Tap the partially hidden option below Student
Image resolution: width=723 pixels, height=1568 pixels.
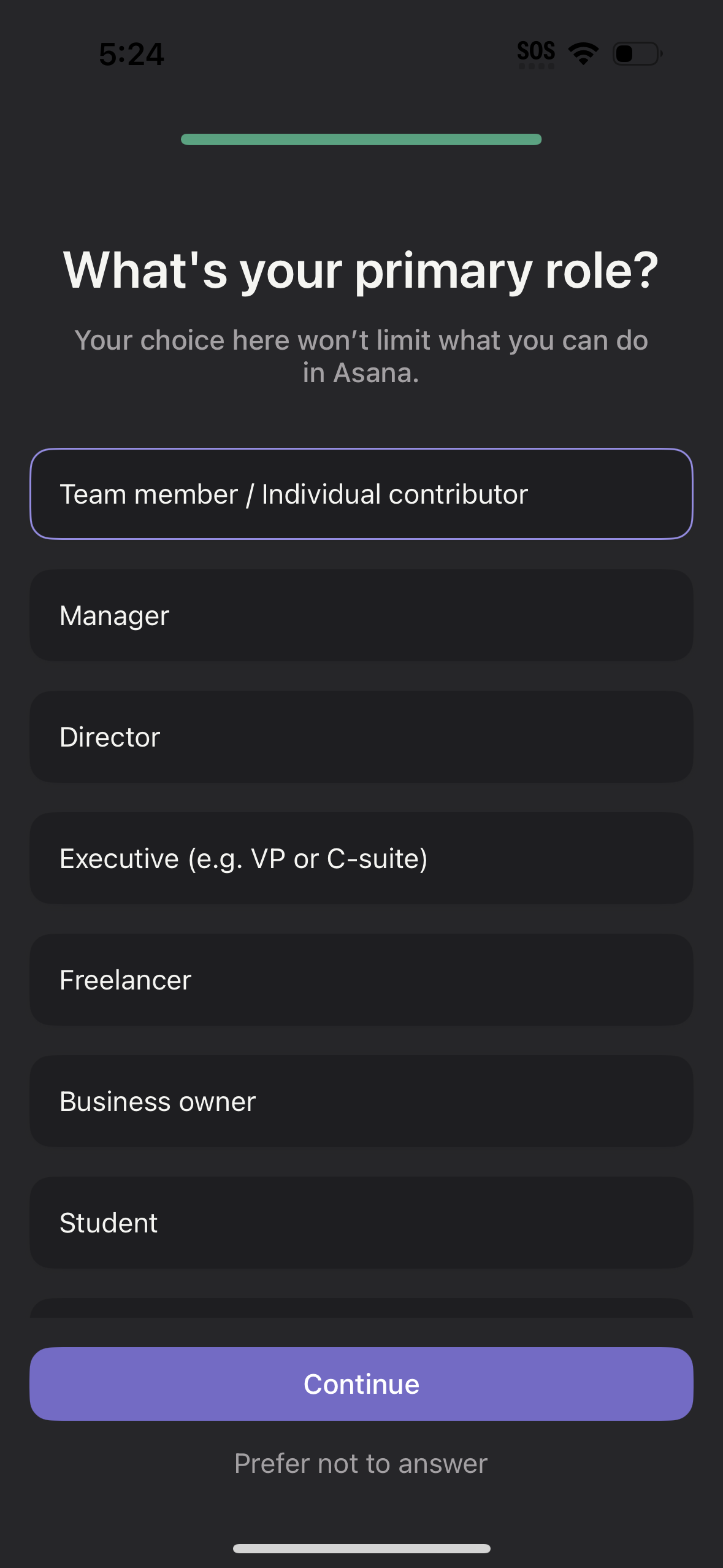click(361, 1308)
